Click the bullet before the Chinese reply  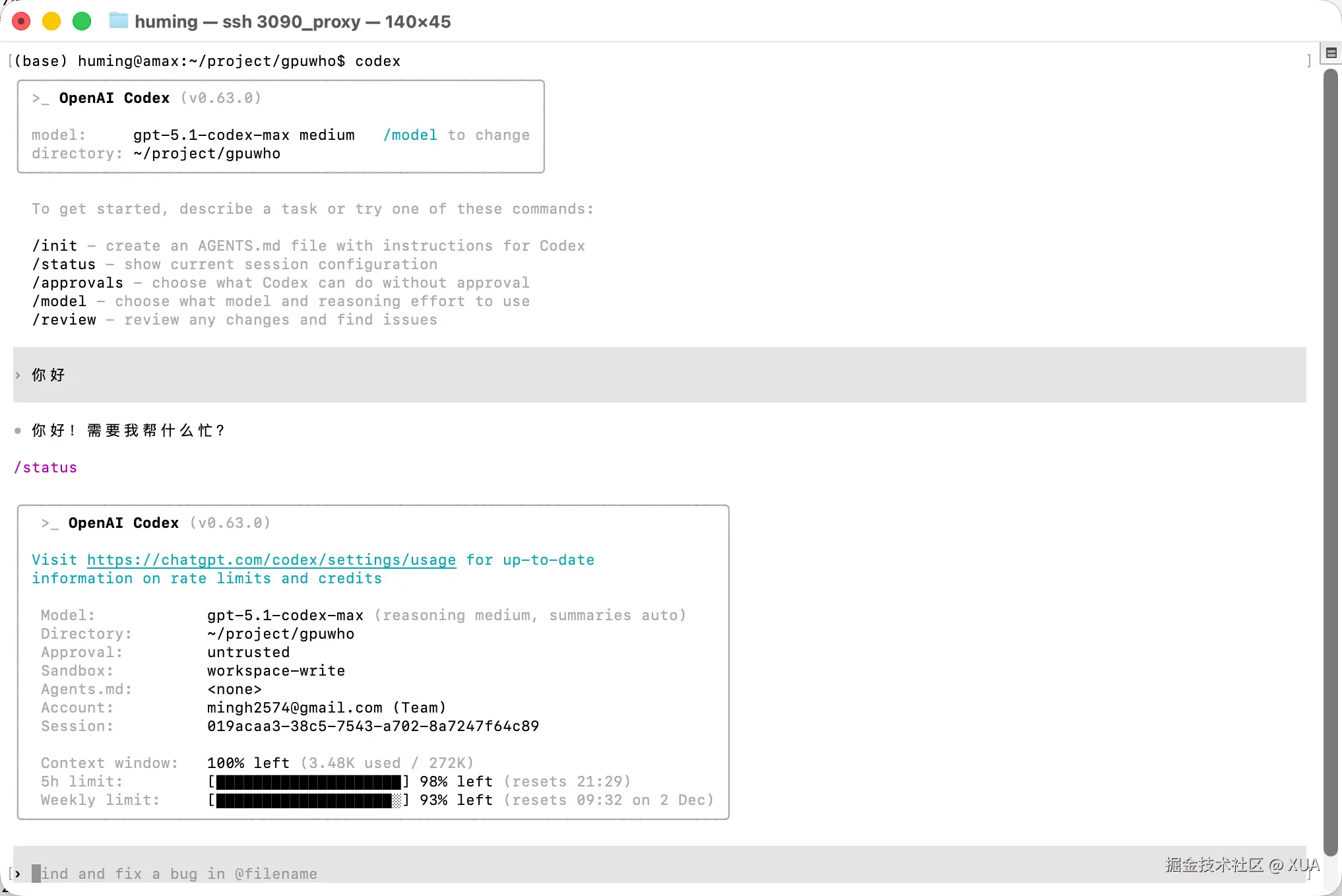point(18,431)
